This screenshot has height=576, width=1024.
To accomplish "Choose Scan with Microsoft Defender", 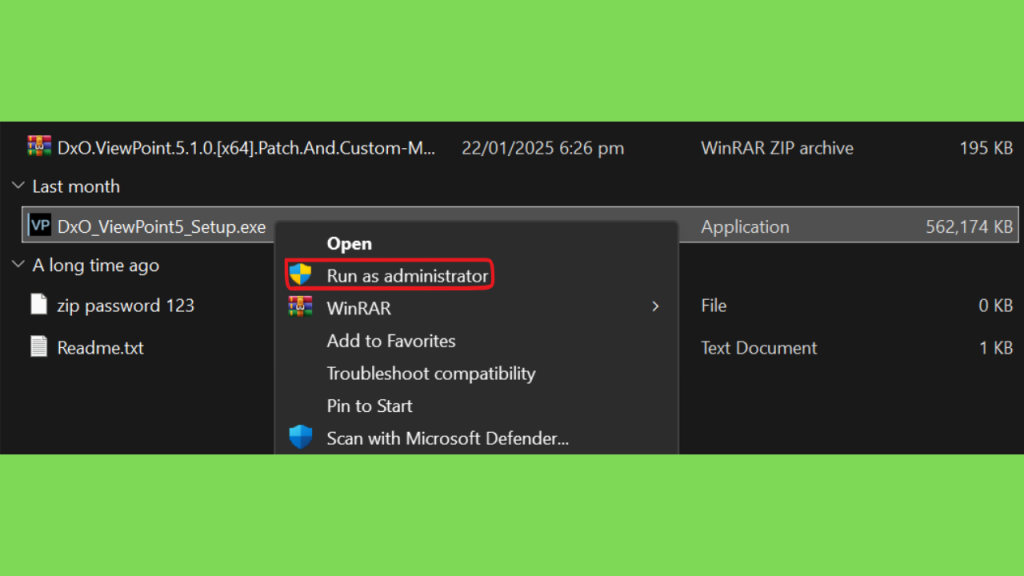I will (447, 438).
